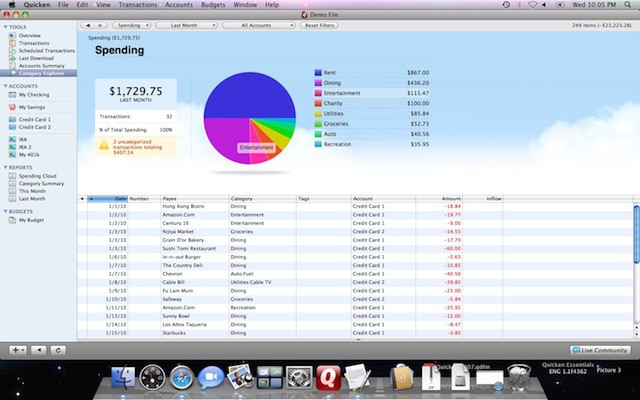
Task: Open Accounts Summary in sidebar
Action: click(41, 66)
